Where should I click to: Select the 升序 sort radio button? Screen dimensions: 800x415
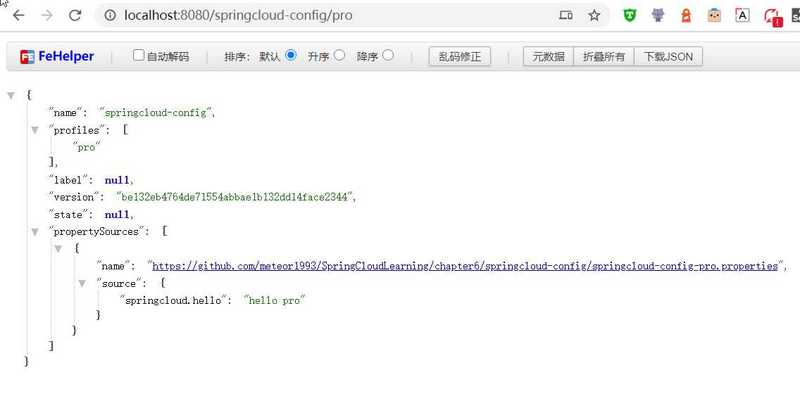[x=339, y=55]
